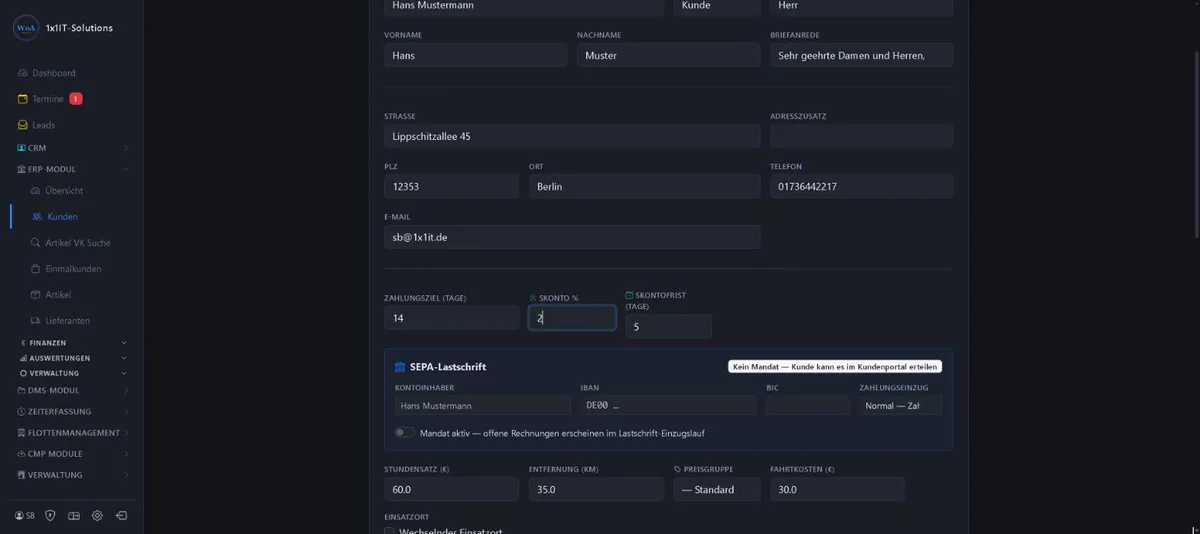The width and height of the screenshot is (1200, 534).
Task: Click the Kunden people icon
Action: tap(36, 217)
